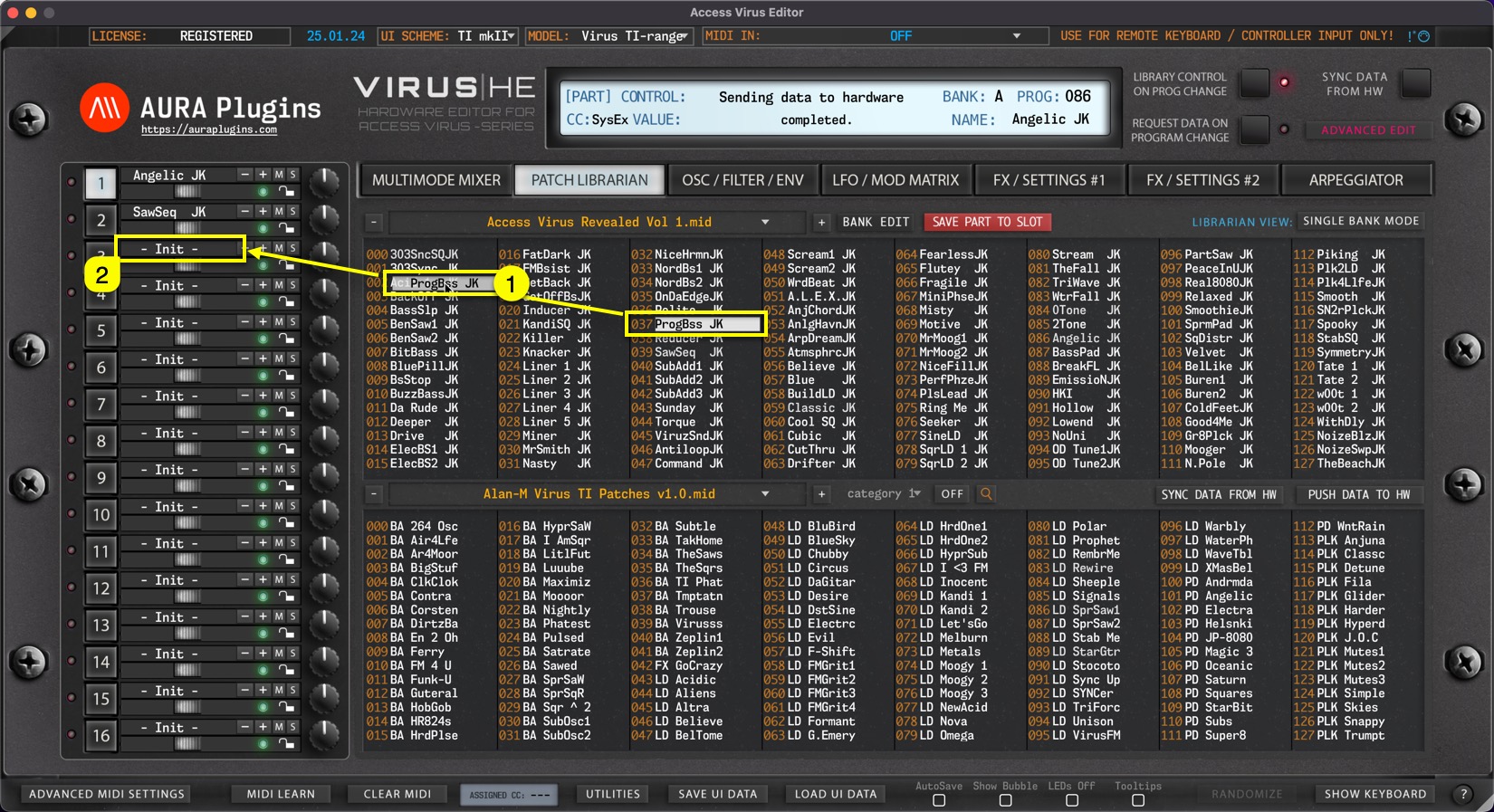Switch to the OSC / FILTER / ENV tab
Image resolution: width=1494 pixels, height=812 pixels.
[742, 180]
